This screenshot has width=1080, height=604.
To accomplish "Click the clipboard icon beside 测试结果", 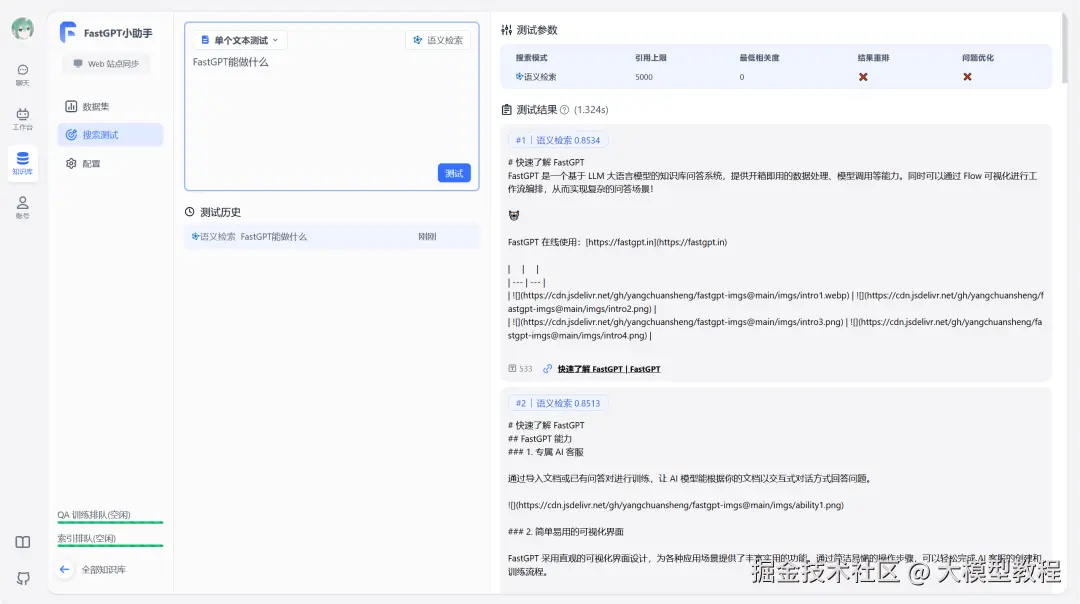I will coord(507,110).
